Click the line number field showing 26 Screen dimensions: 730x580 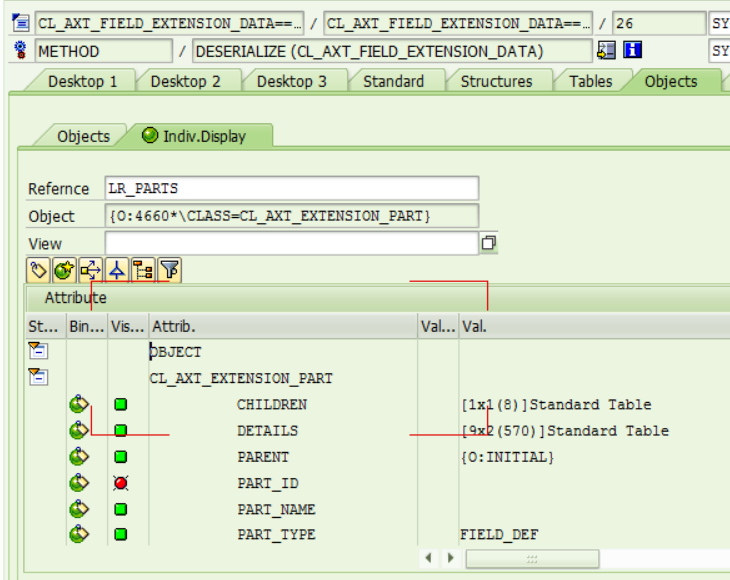click(x=659, y=23)
